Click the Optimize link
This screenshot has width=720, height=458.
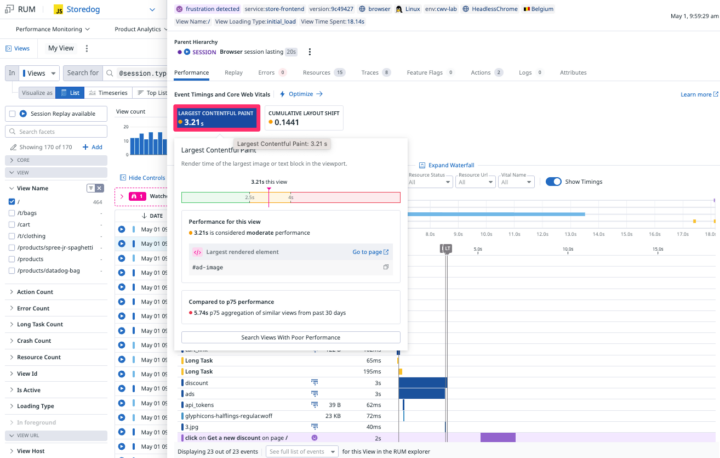tap(301, 94)
